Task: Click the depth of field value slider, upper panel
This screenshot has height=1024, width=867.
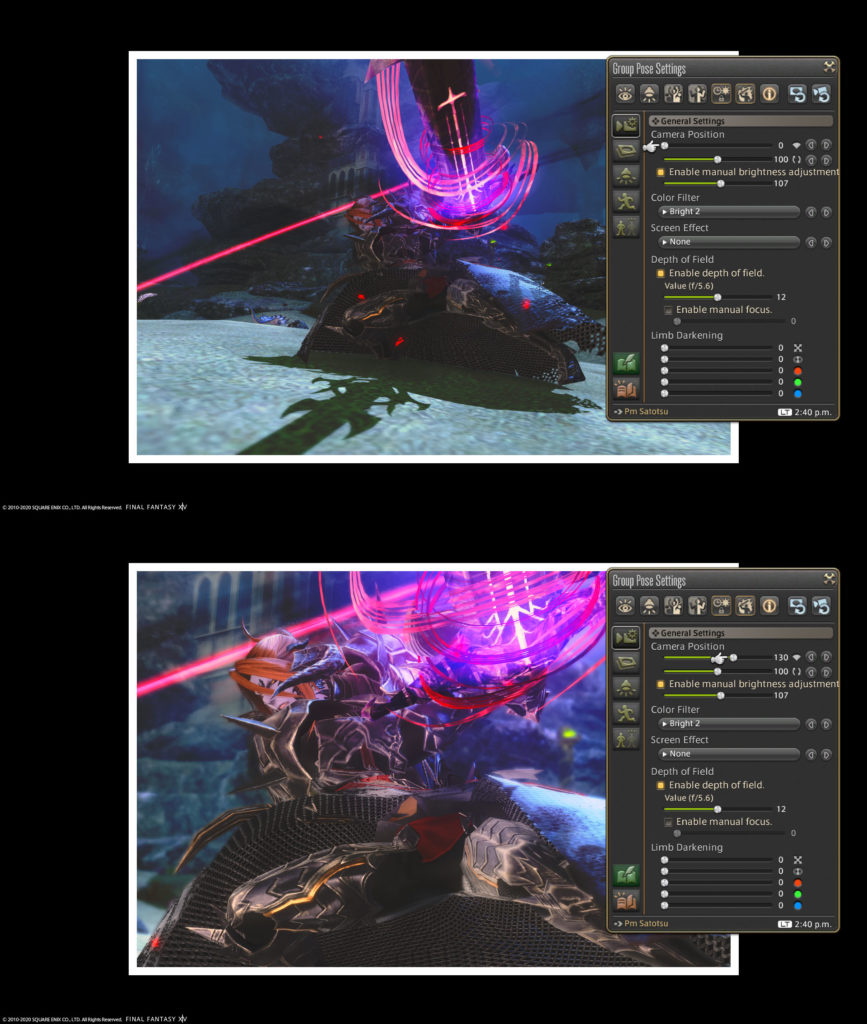Action: [717, 297]
